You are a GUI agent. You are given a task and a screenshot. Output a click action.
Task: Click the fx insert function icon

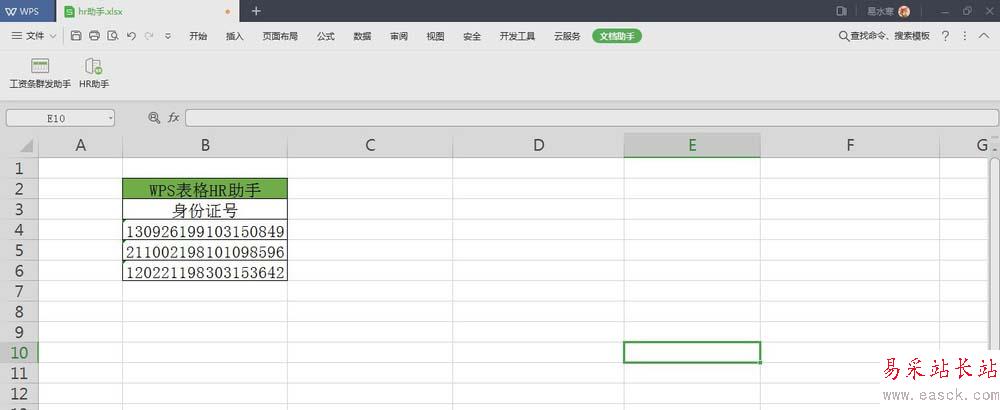coord(173,118)
